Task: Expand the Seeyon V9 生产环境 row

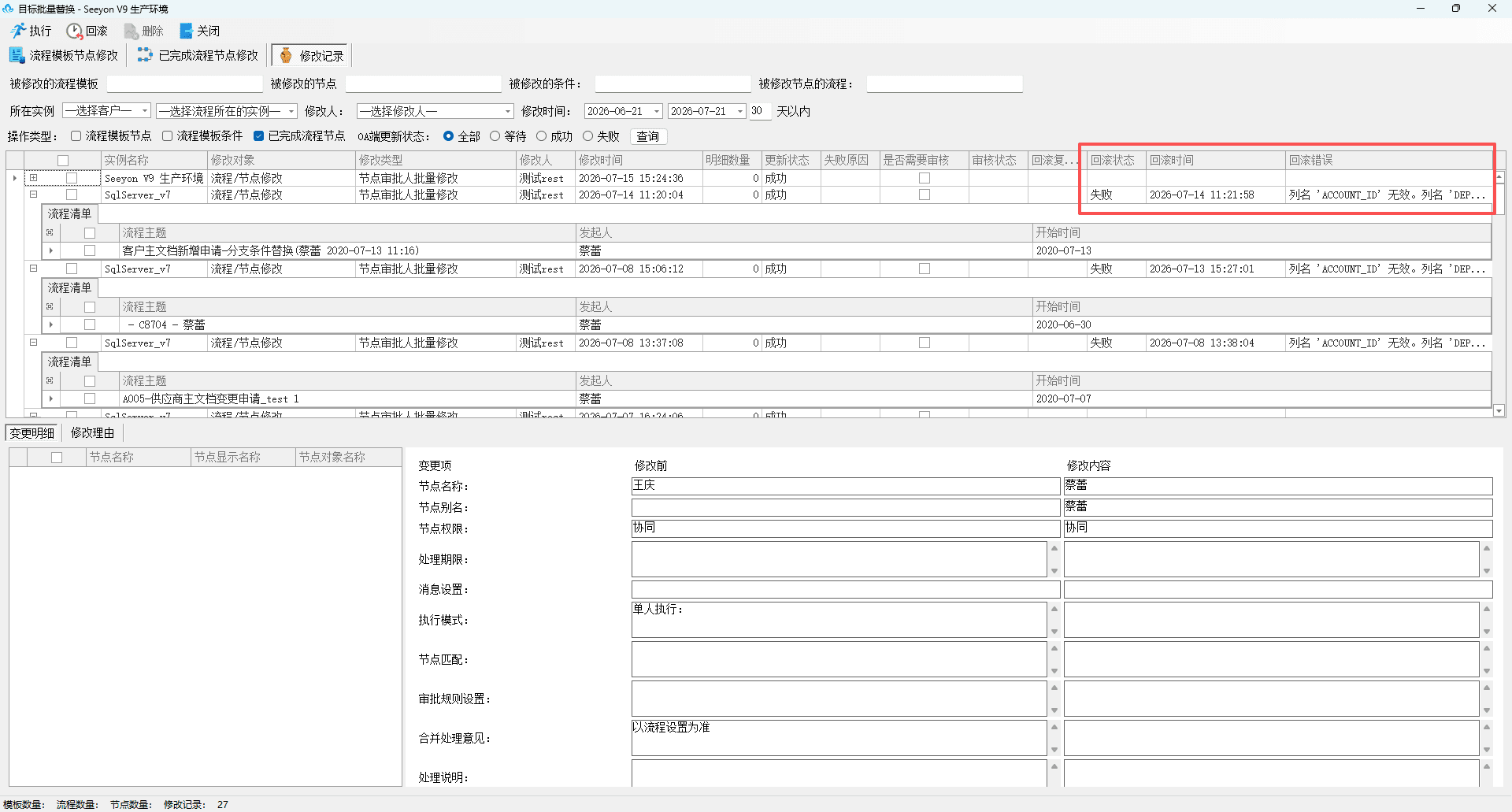Action: (34, 178)
